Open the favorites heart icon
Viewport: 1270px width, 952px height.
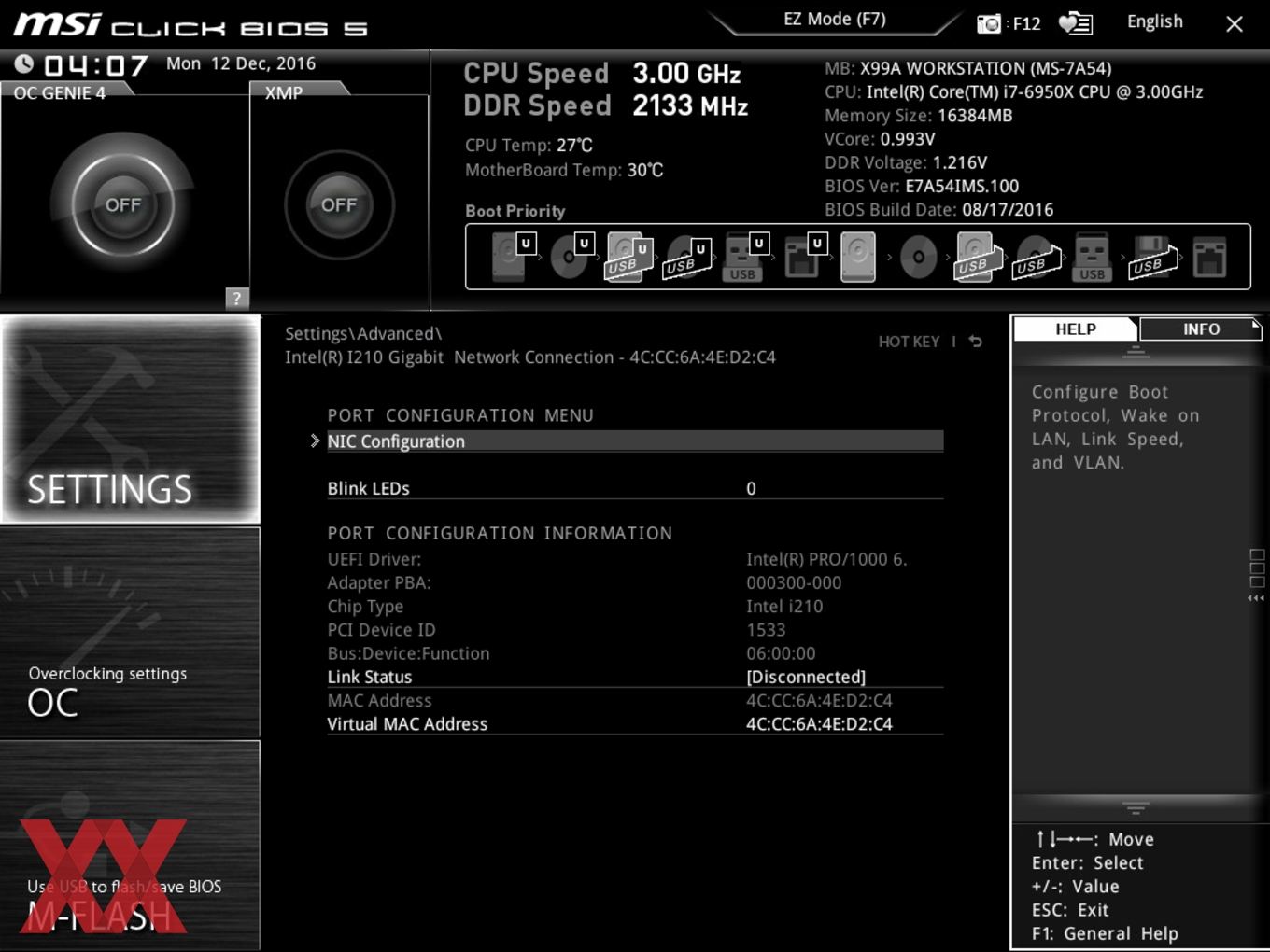tap(1075, 23)
